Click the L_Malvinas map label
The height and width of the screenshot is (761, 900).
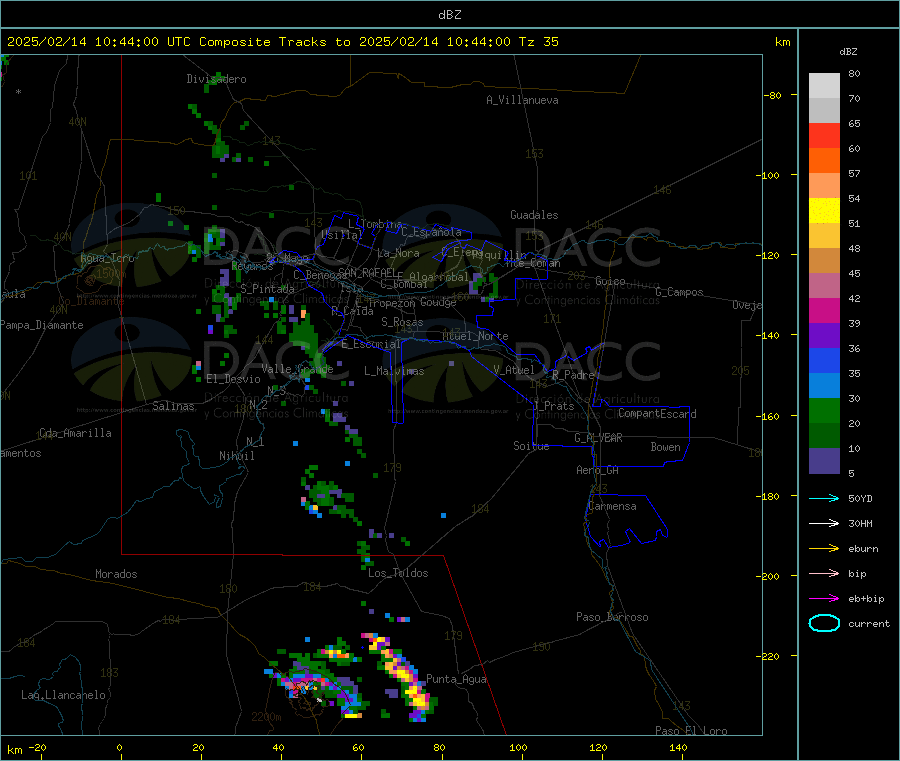coord(394,371)
